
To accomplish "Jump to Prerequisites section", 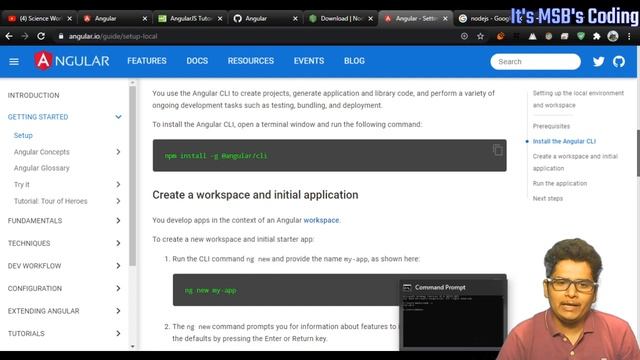I will click(551, 126).
